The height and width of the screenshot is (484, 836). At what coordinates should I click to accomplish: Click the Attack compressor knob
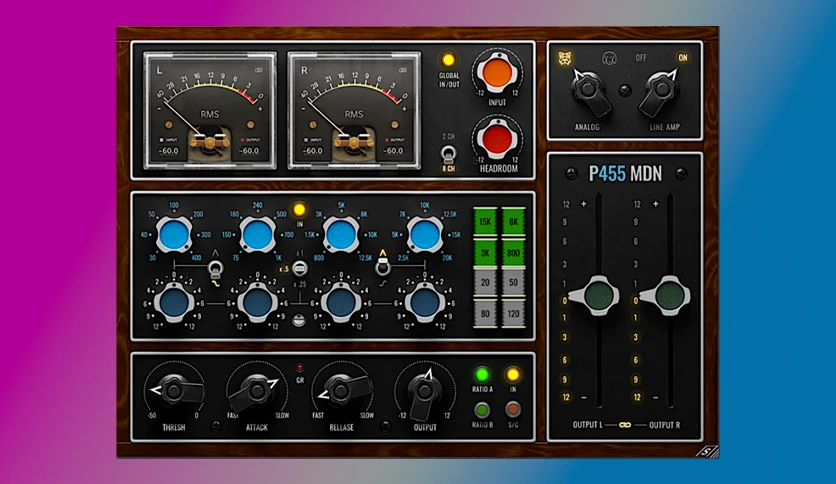[x=254, y=393]
